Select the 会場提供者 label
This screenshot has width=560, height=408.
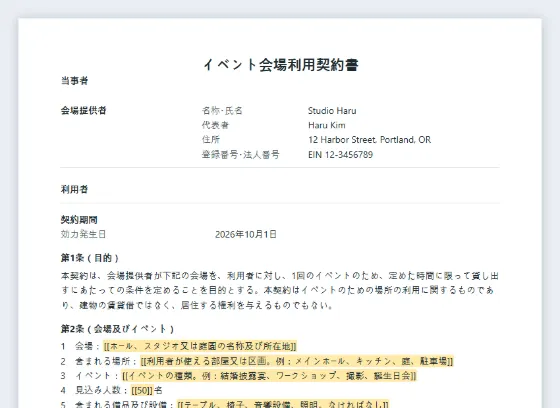point(83,110)
